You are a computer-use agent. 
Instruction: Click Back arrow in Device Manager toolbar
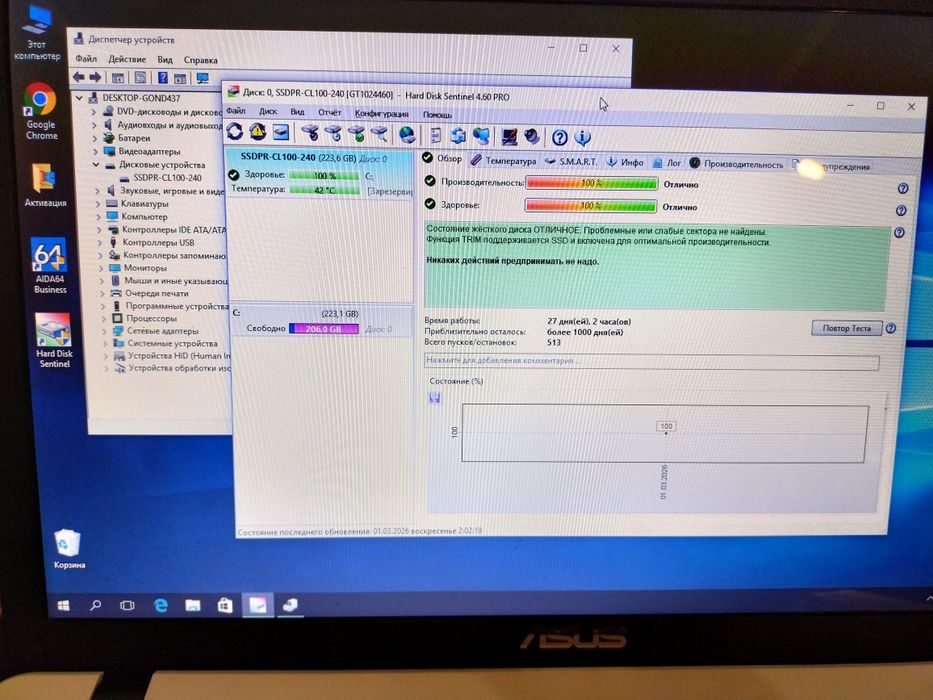click(x=79, y=77)
